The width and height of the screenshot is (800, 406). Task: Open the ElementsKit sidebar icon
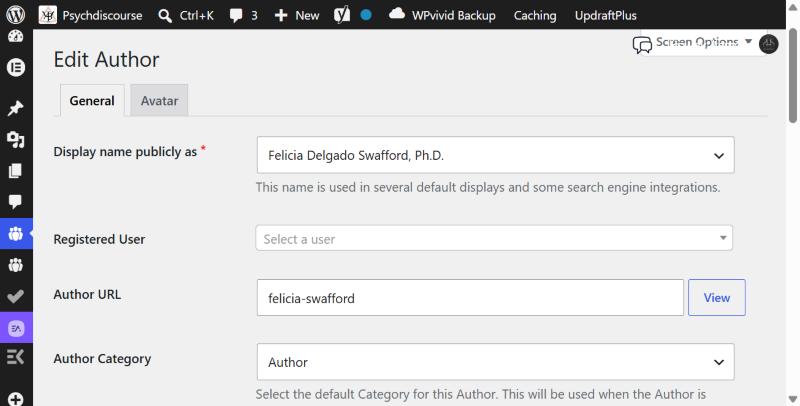[x=15, y=357]
